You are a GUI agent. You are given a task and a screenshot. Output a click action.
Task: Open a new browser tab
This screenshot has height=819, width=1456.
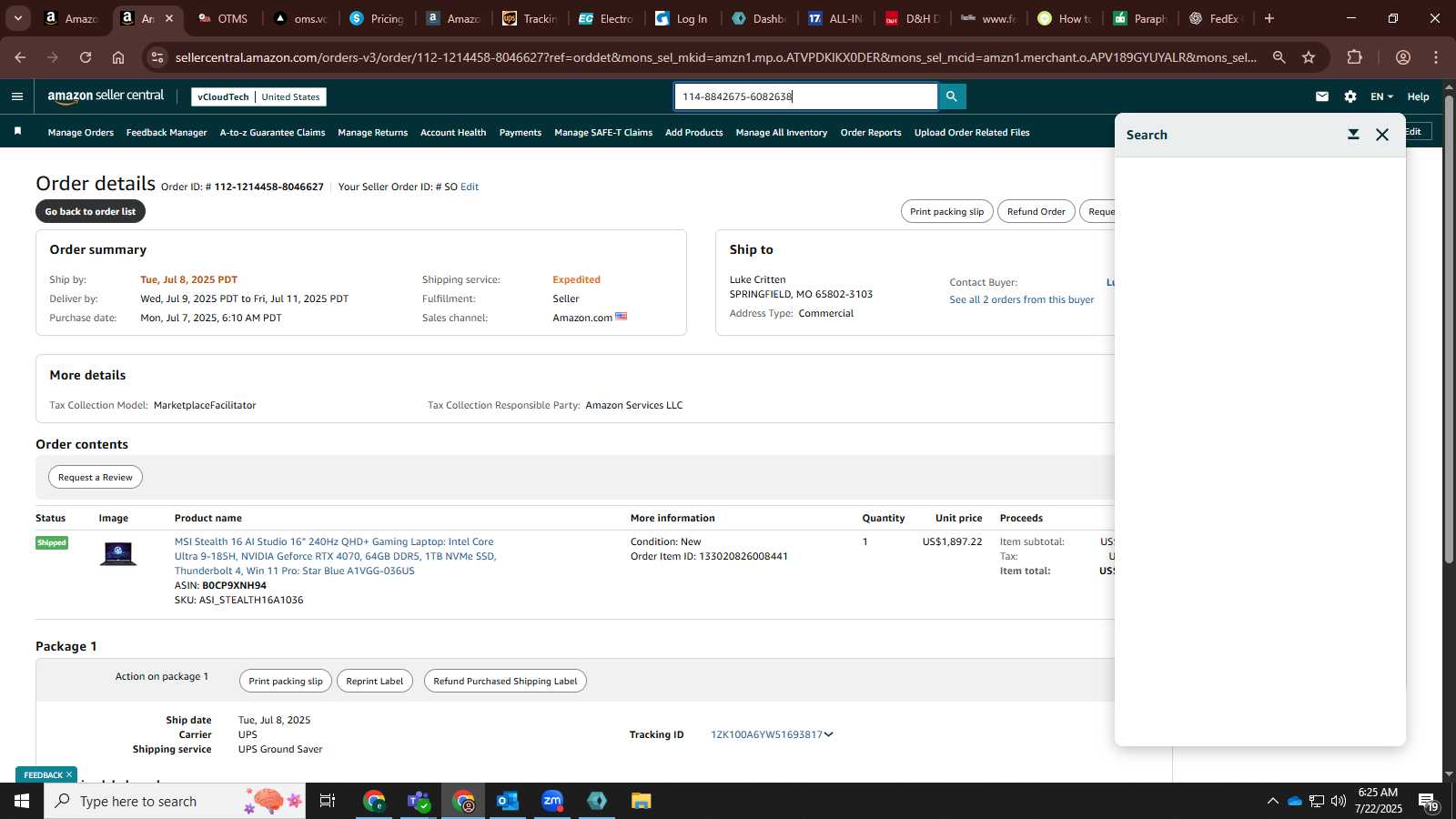point(1269,18)
